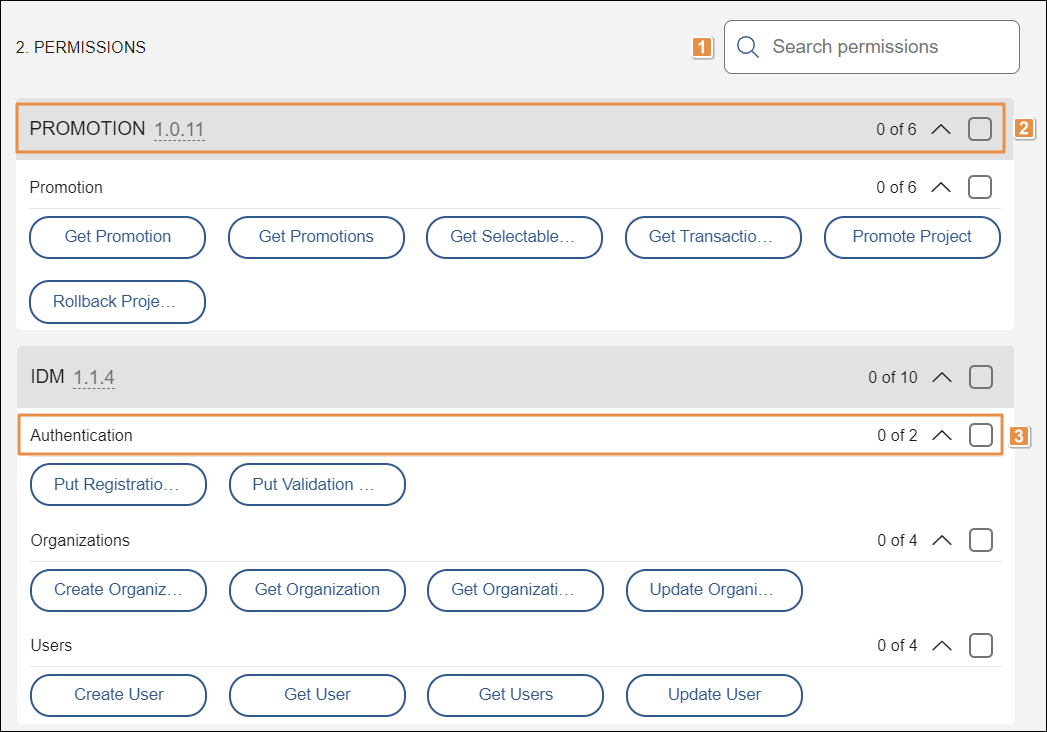Viewport: 1047px width, 732px height.
Task: Collapse the PROMOTION section
Action: [940, 128]
